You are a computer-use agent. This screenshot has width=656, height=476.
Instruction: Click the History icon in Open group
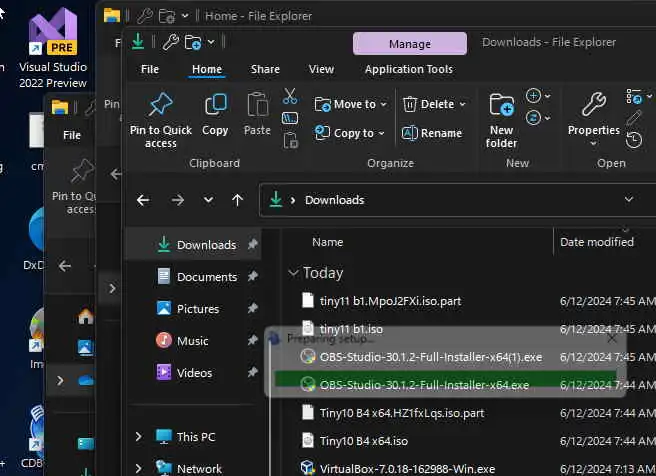click(x=634, y=140)
